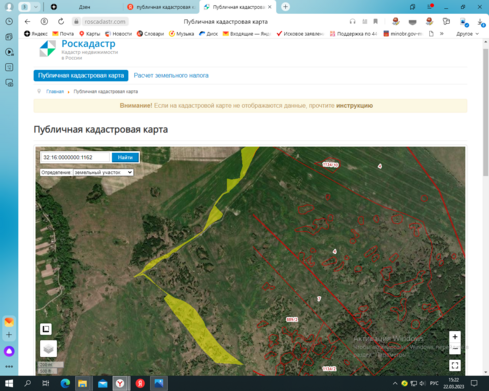Toggle fullscreen map view

pos(455,365)
